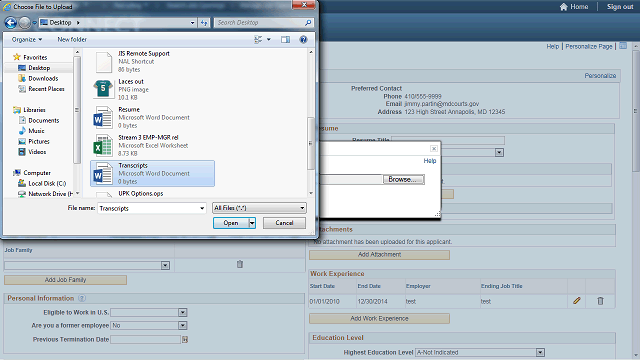Viewport: 640px width, 360px height.
Task: Close the small upload popup X
Action: click(x=434, y=149)
